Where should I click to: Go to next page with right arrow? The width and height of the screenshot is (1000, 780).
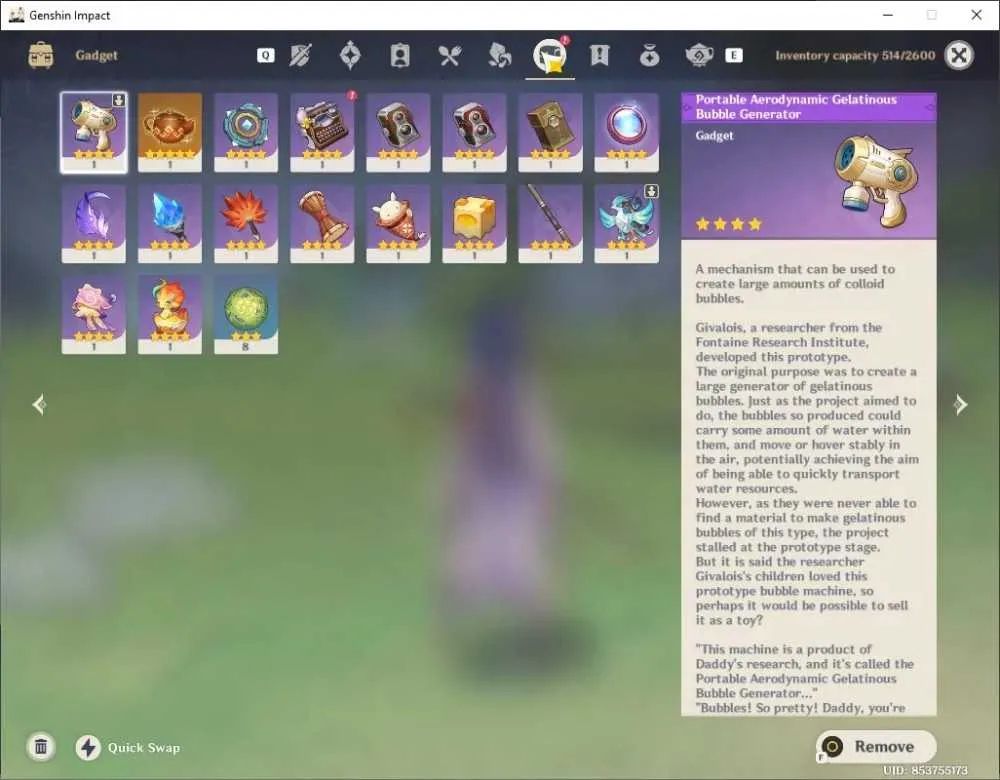pos(960,404)
